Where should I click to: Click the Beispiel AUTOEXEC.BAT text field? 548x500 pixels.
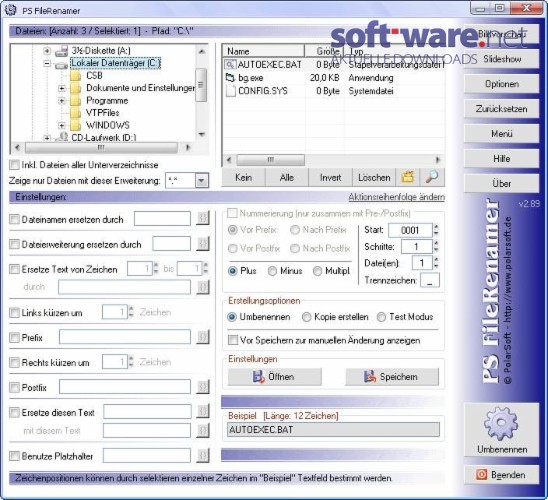click(333, 430)
